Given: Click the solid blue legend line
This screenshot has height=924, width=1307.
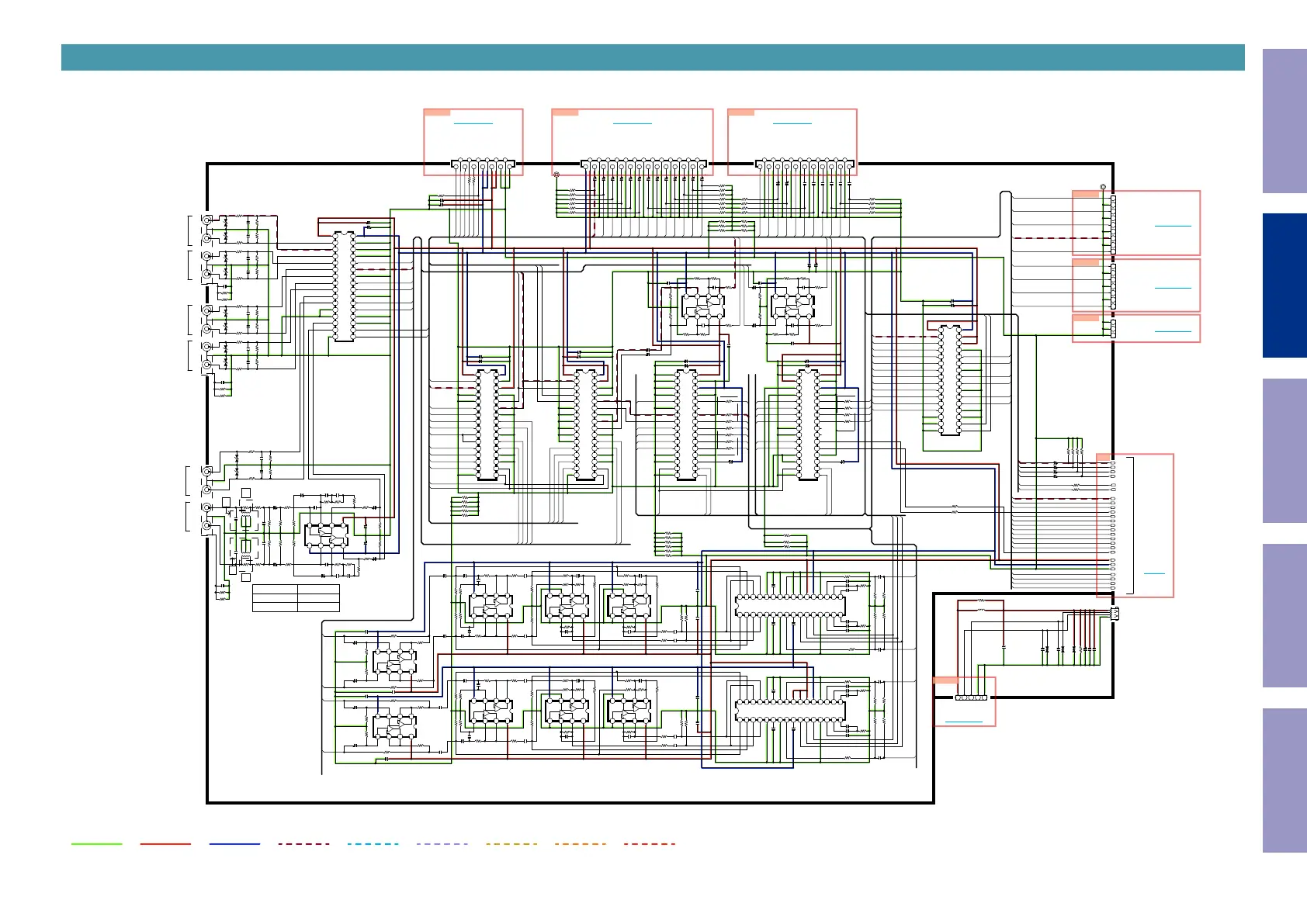Looking at the screenshot, I should point(234,843).
